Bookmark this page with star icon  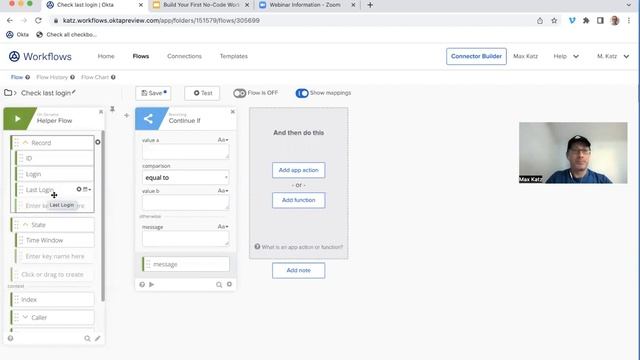[554, 20]
